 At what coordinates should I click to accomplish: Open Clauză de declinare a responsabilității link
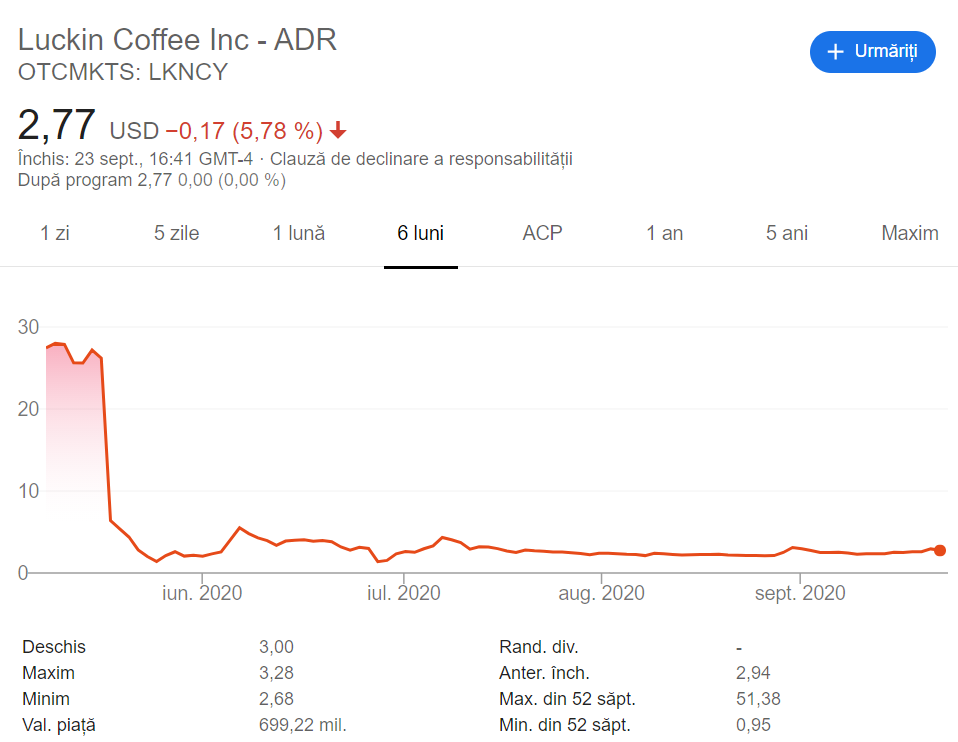pyautogui.click(x=421, y=159)
